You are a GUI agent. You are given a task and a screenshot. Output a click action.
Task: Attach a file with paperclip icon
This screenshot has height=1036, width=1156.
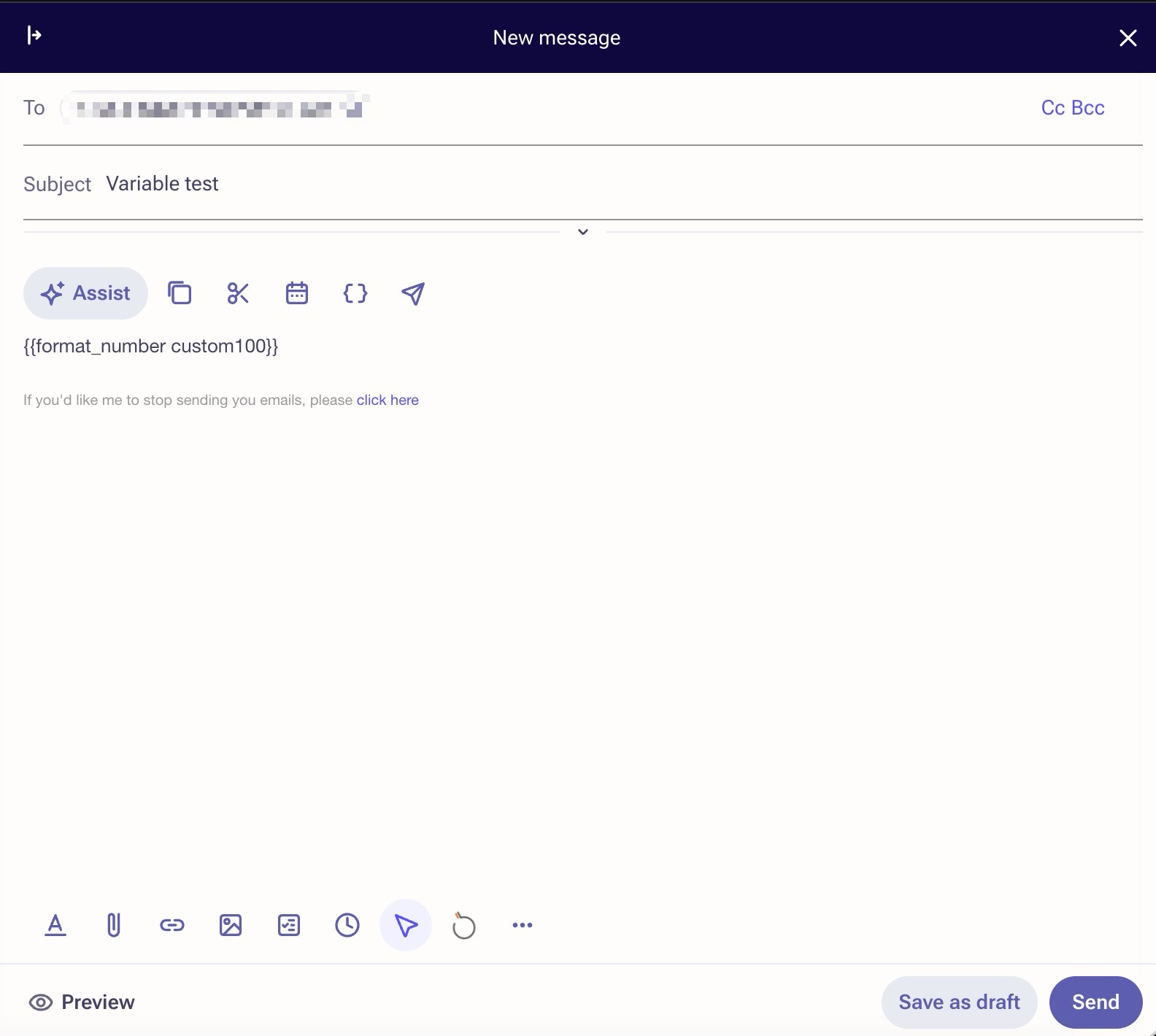tap(114, 925)
